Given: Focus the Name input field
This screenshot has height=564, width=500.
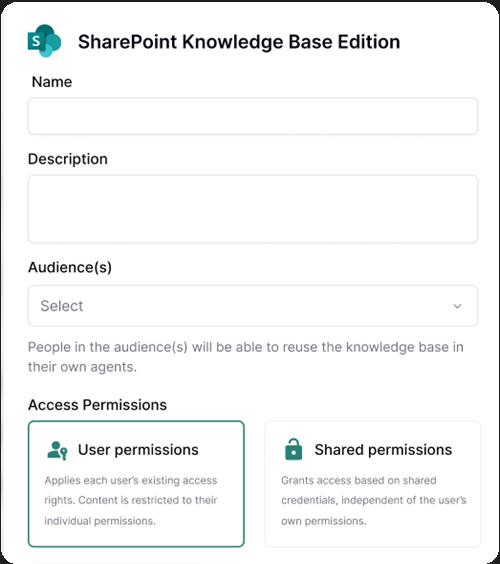Looking at the screenshot, I should tap(253, 116).
